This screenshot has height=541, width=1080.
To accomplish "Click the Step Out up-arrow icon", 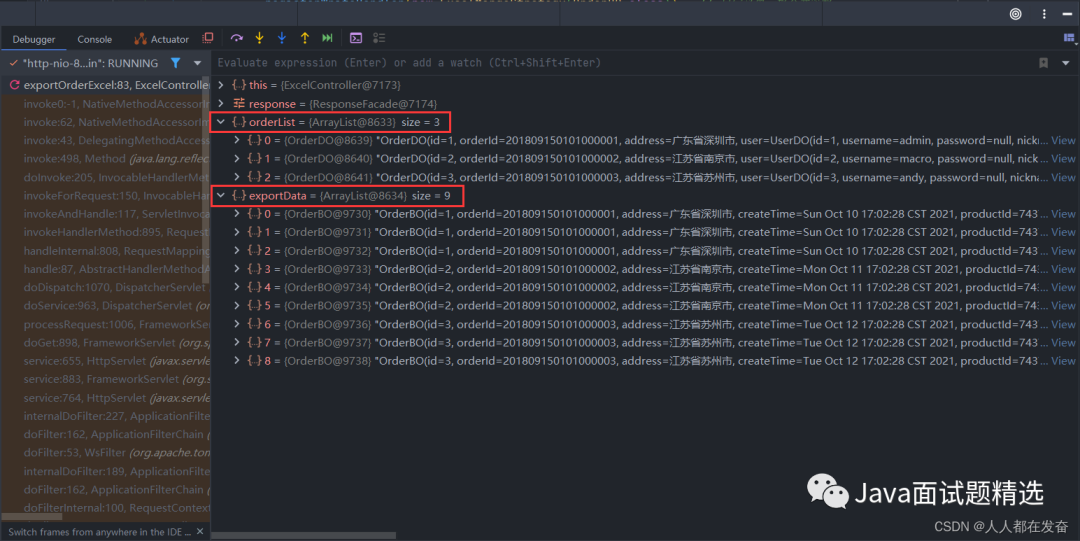I will tap(304, 38).
